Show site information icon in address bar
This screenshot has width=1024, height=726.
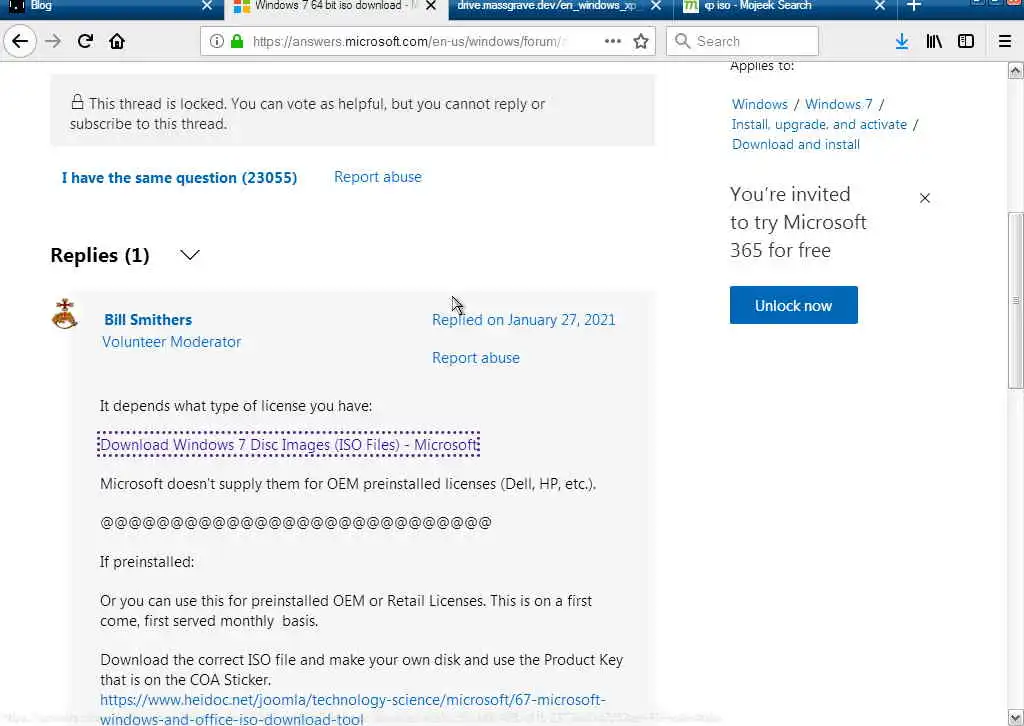pos(216,41)
